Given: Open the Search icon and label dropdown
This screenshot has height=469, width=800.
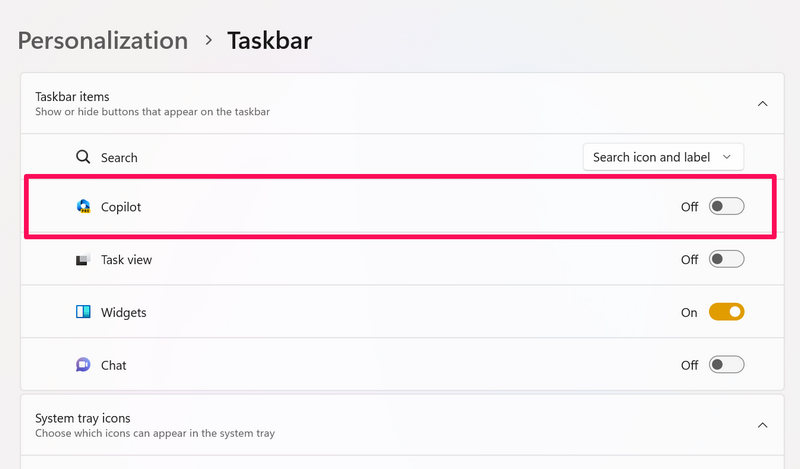Looking at the screenshot, I should pos(663,157).
